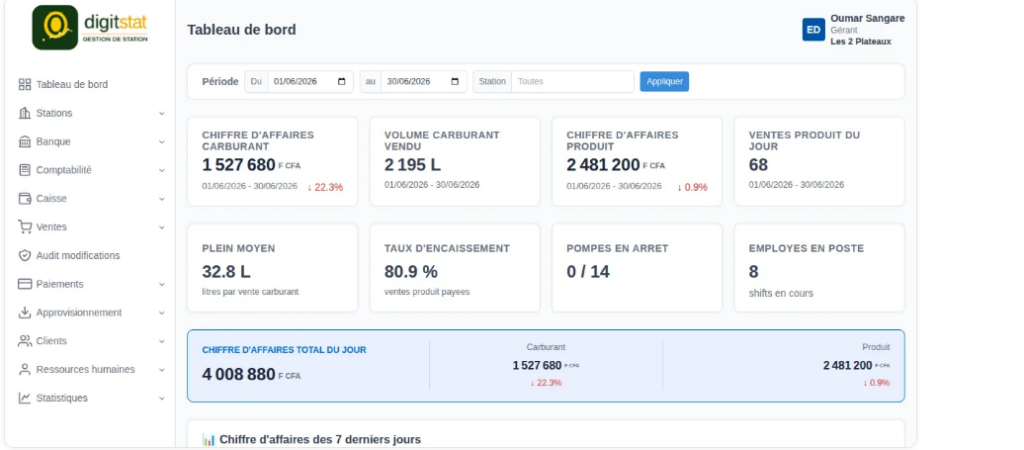
Task: Click the Ventes produit du jour value 68
Action: (x=758, y=165)
